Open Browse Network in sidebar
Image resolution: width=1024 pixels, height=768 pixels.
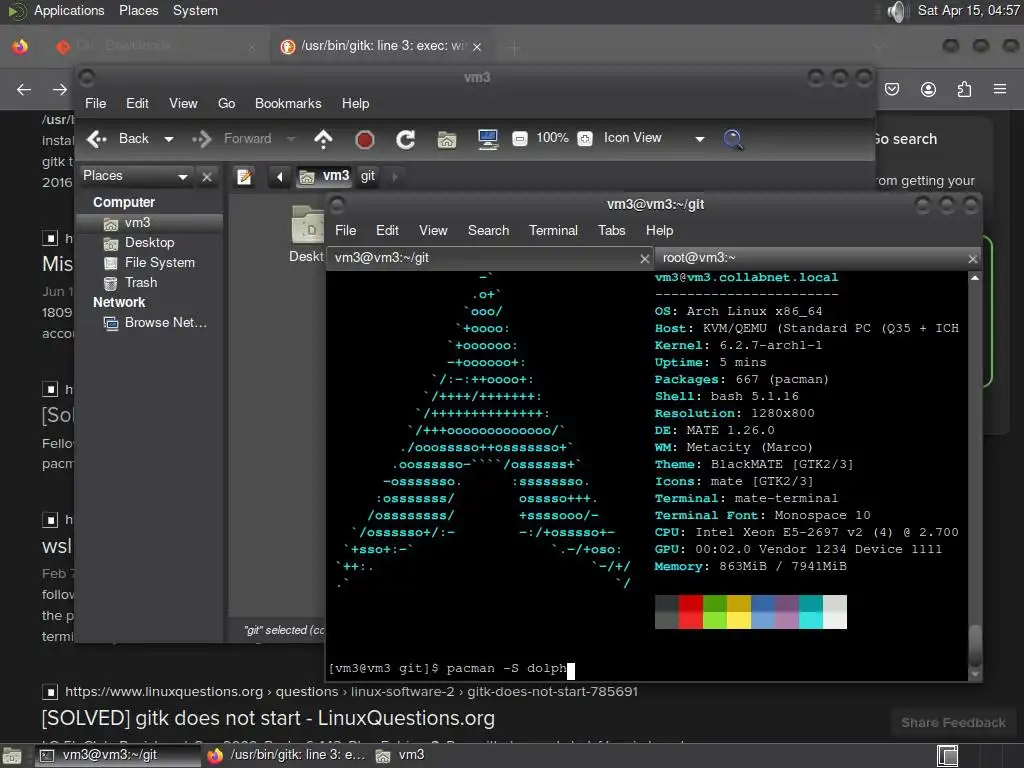tap(149, 323)
